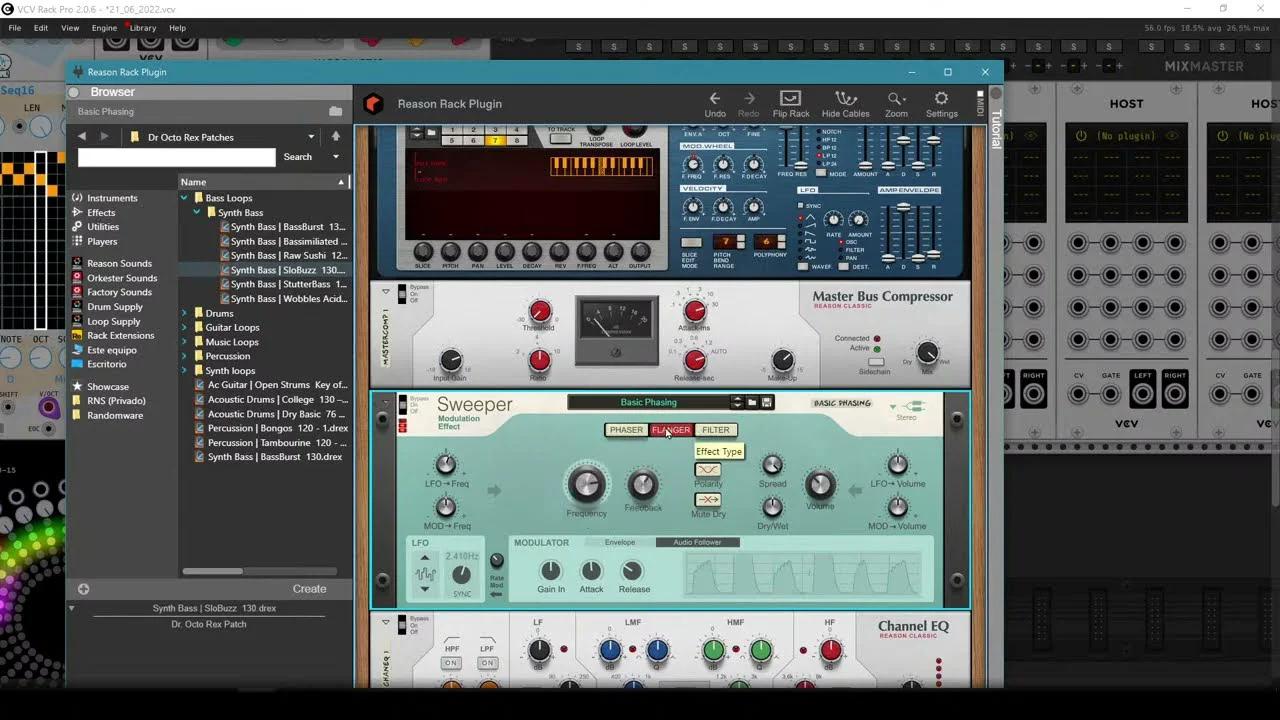Open the Settings gear icon

941,99
